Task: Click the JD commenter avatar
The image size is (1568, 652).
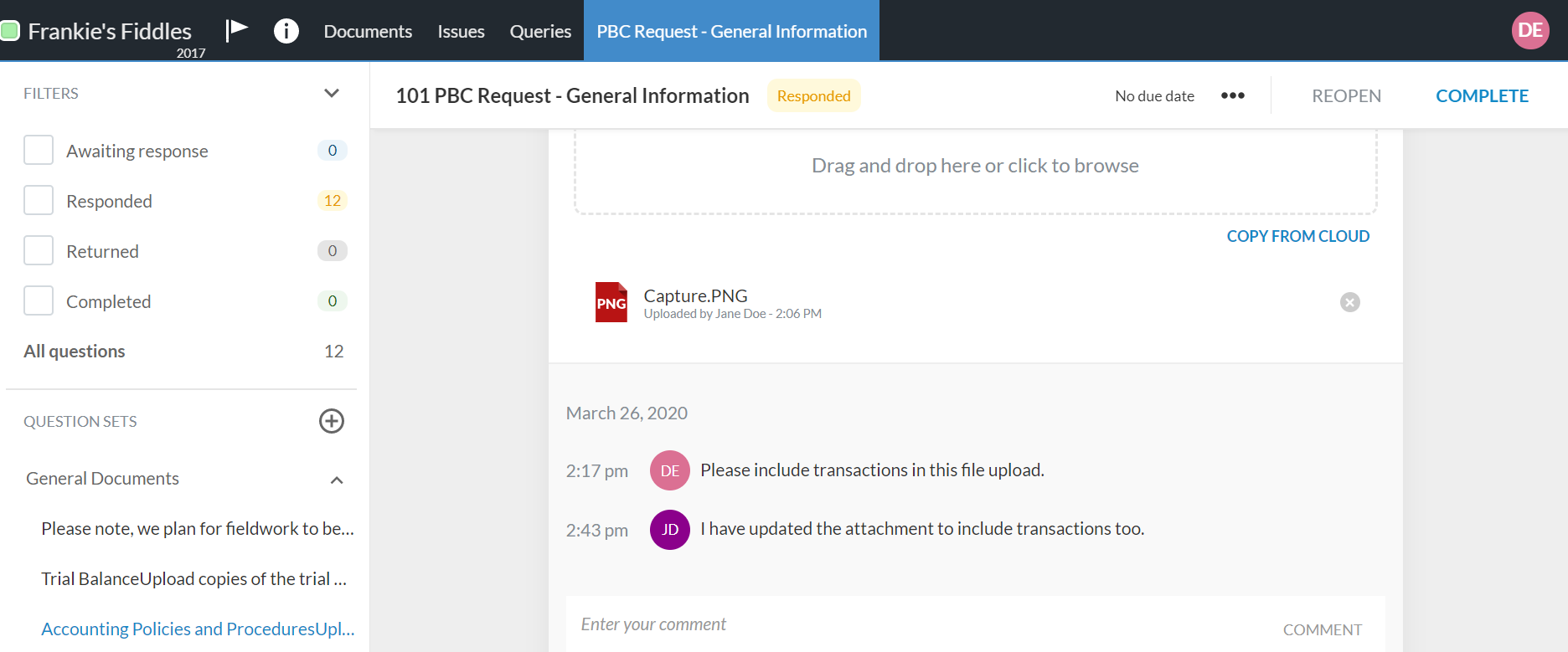Action: (x=669, y=530)
